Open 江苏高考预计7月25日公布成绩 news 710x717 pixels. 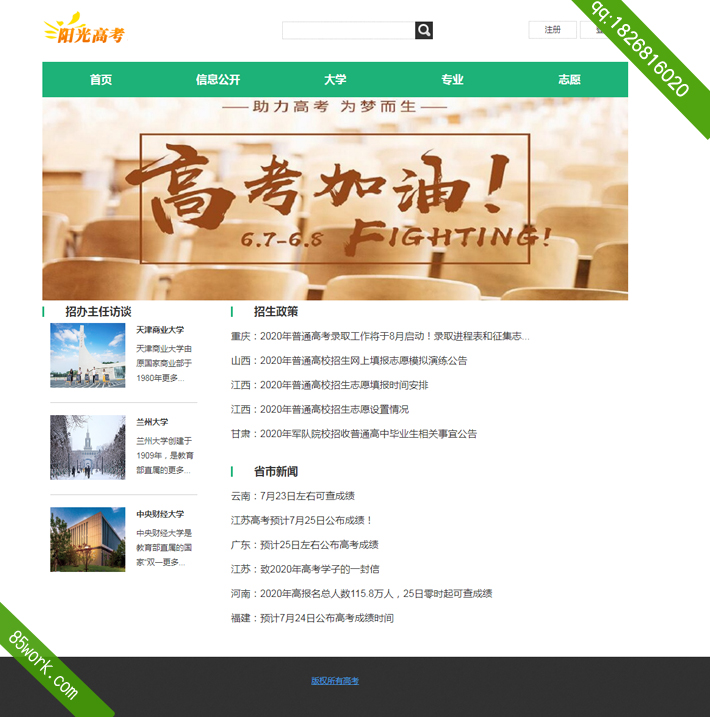302,520
